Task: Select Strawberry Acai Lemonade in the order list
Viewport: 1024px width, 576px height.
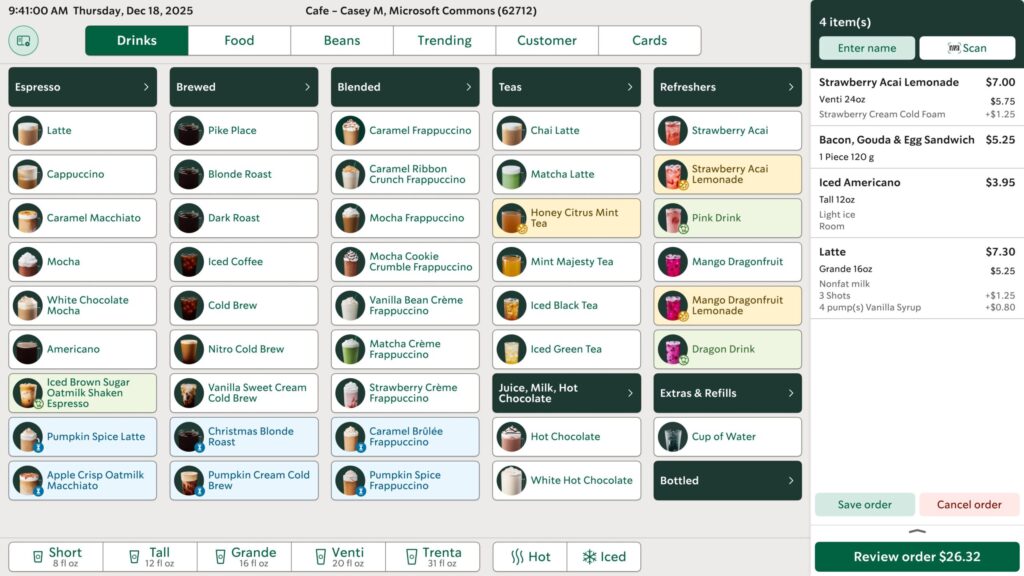Action: pyautogui.click(x=917, y=97)
